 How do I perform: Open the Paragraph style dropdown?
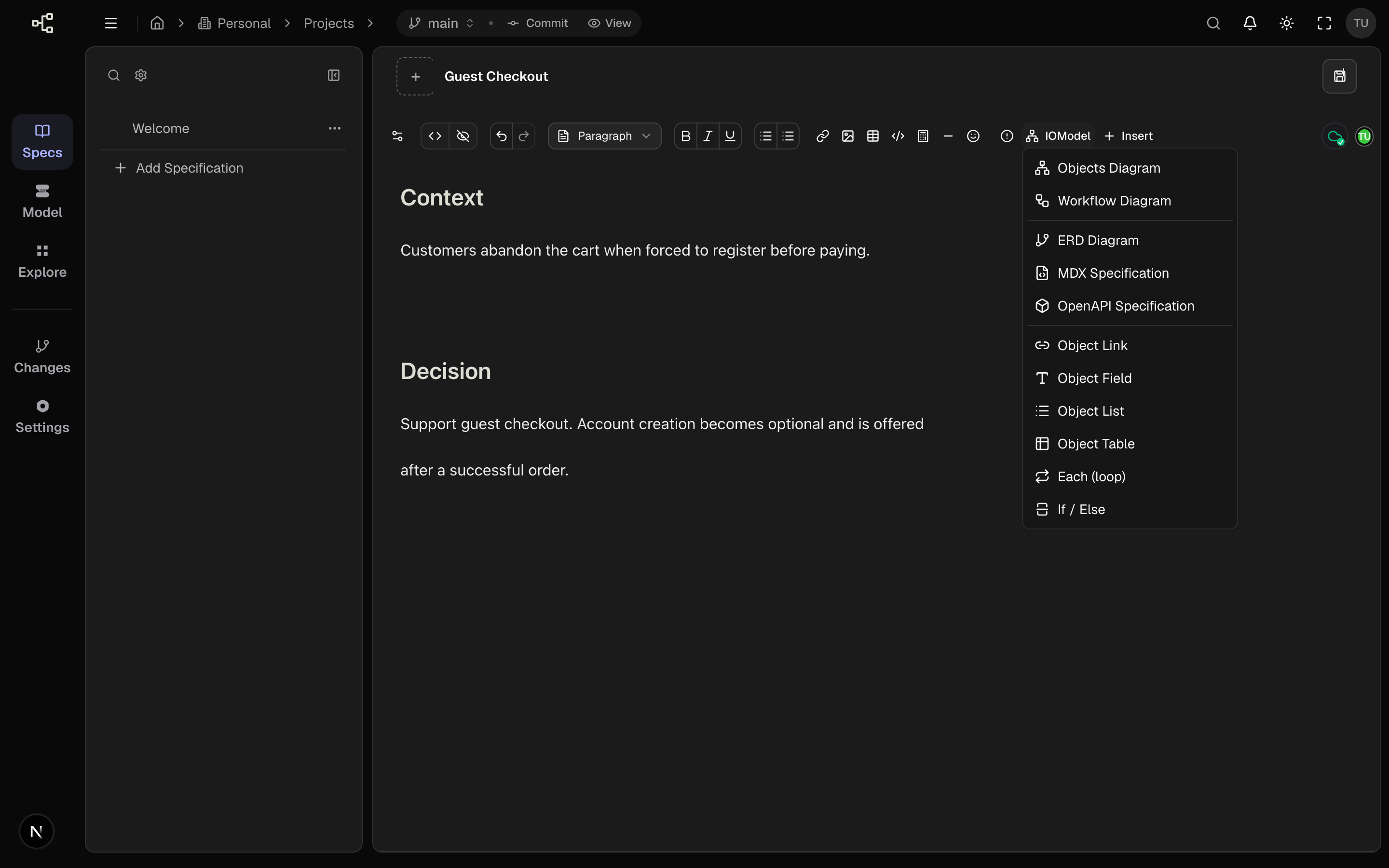[x=604, y=136]
